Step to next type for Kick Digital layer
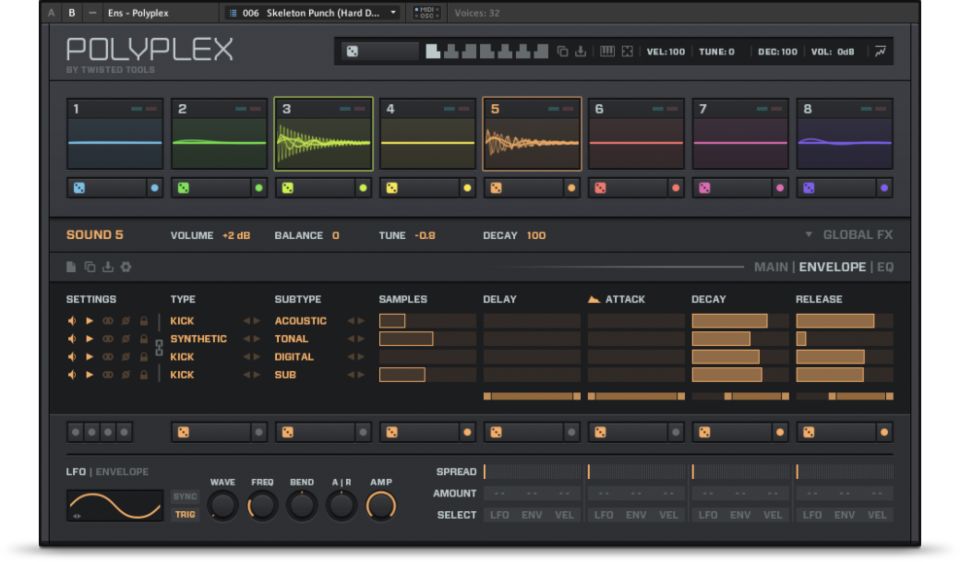The height and width of the screenshot is (562, 960). pyautogui.click(x=257, y=357)
